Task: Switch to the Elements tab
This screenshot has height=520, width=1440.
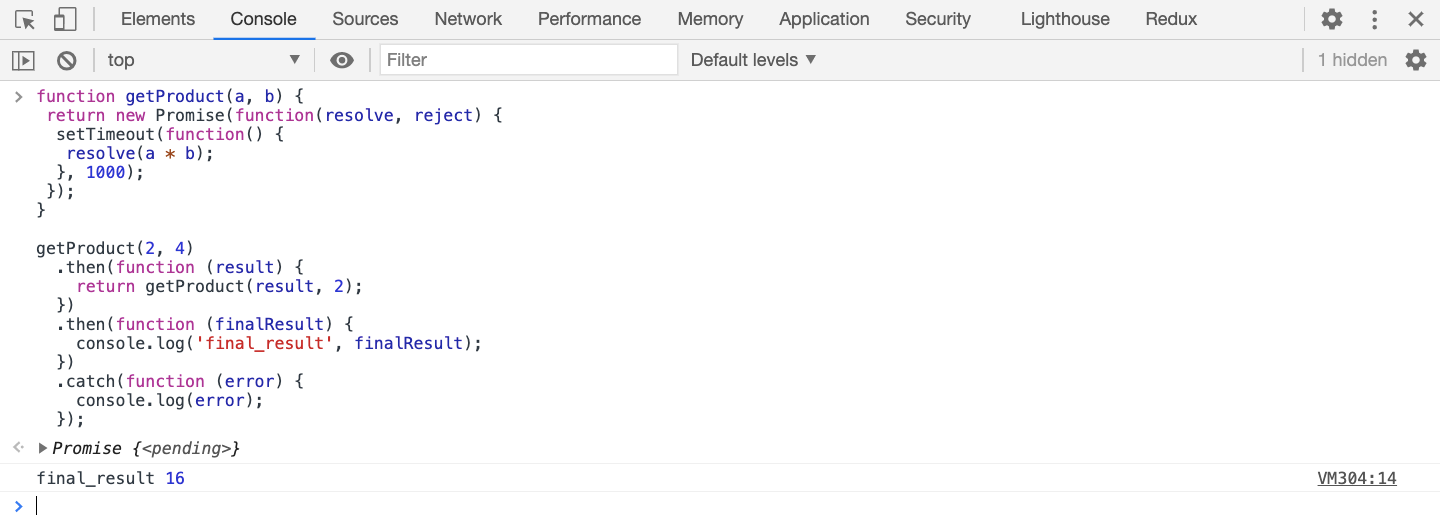Action: (x=158, y=19)
